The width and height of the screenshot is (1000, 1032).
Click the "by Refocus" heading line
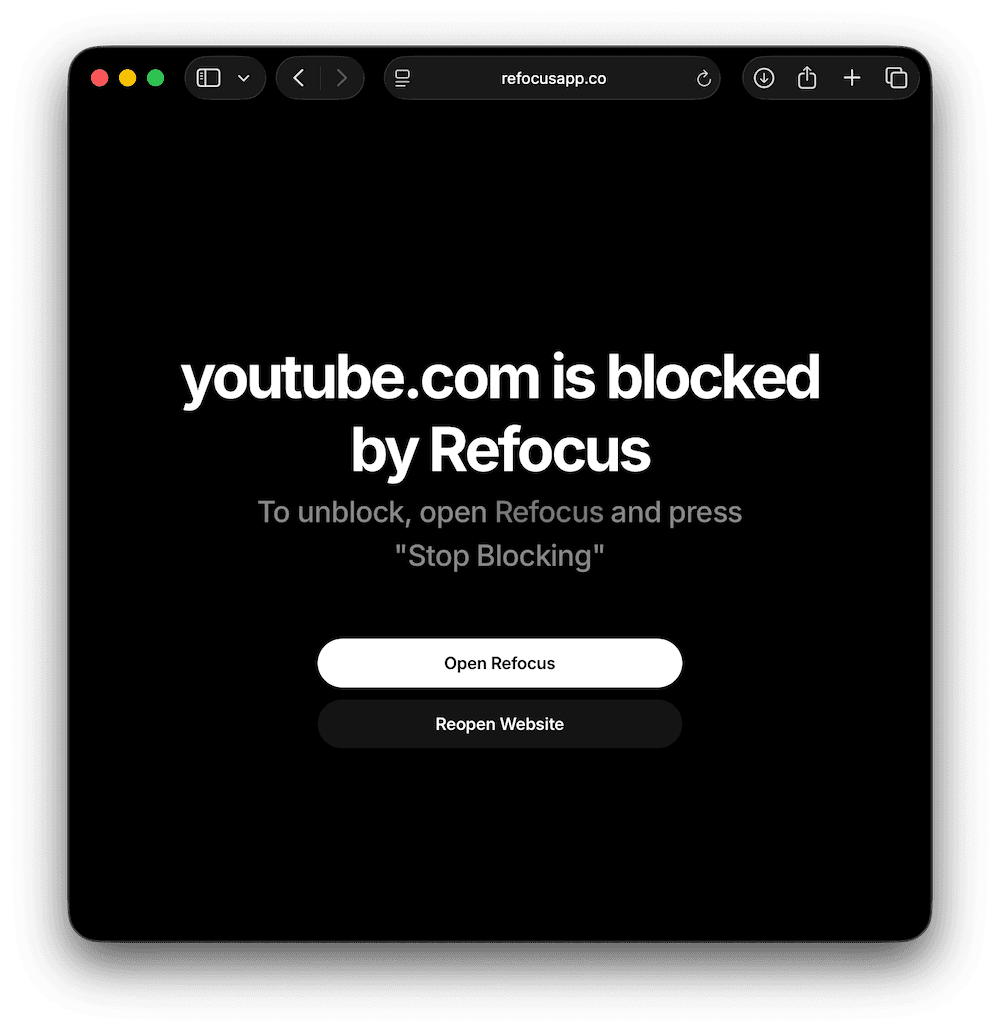tap(500, 451)
